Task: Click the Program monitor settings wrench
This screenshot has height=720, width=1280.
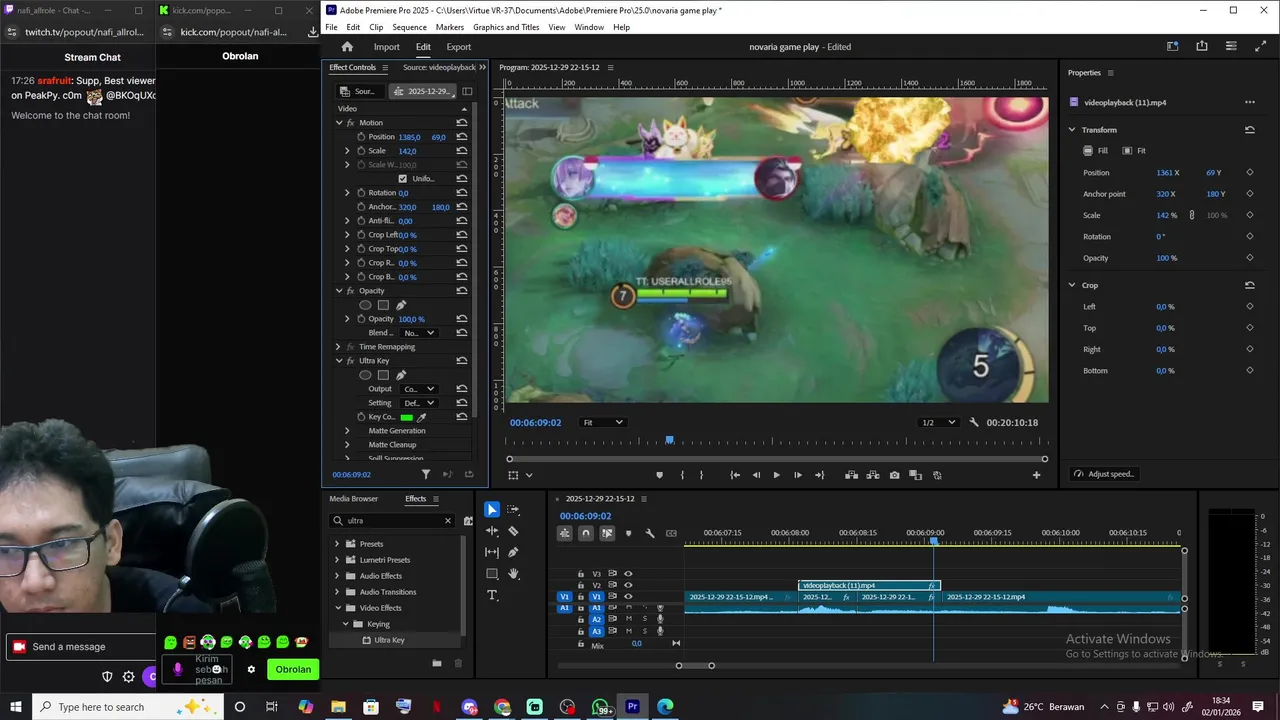Action: pos(974,422)
